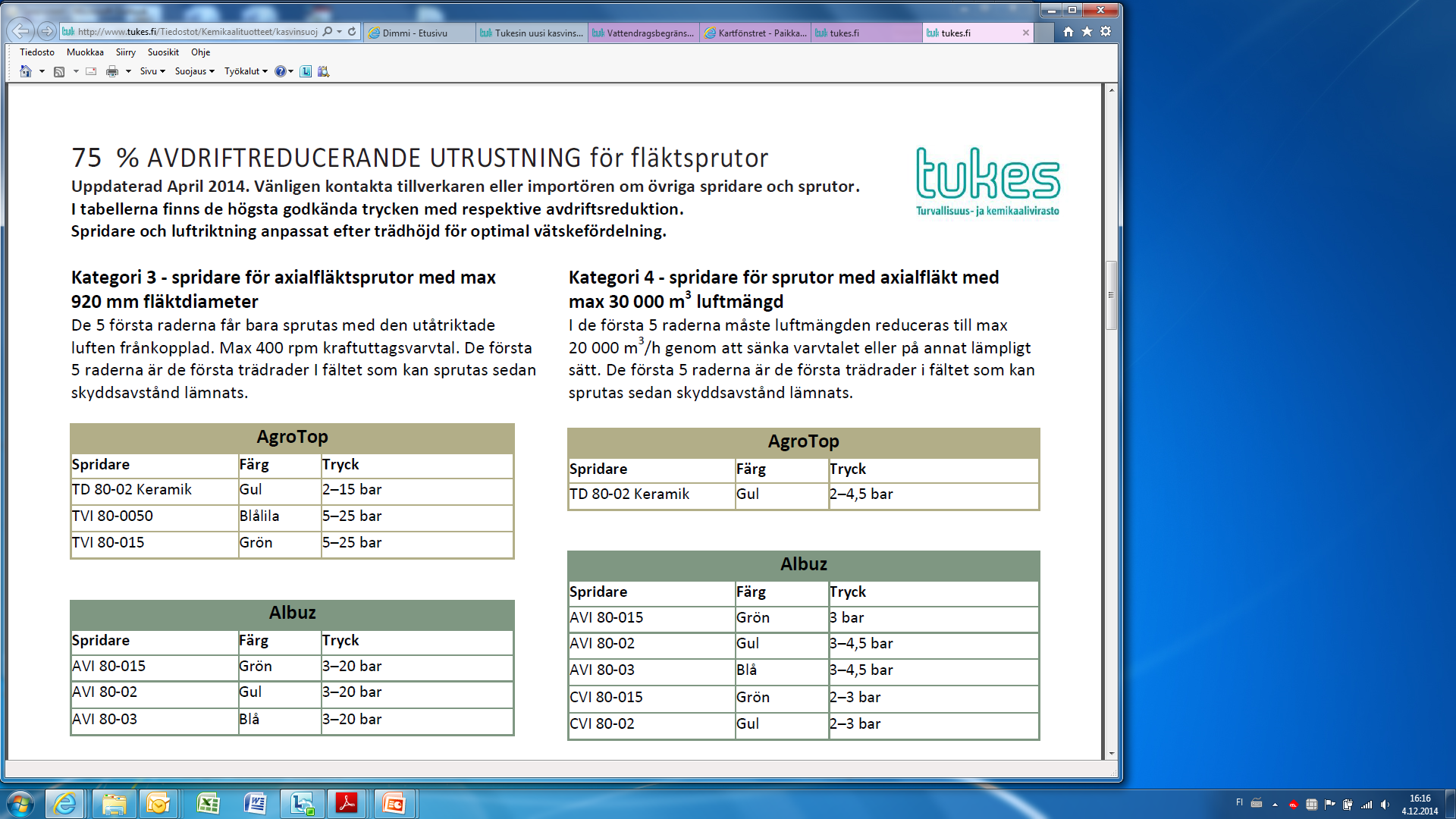Open the Työkalut dropdown menu

[246, 71]
